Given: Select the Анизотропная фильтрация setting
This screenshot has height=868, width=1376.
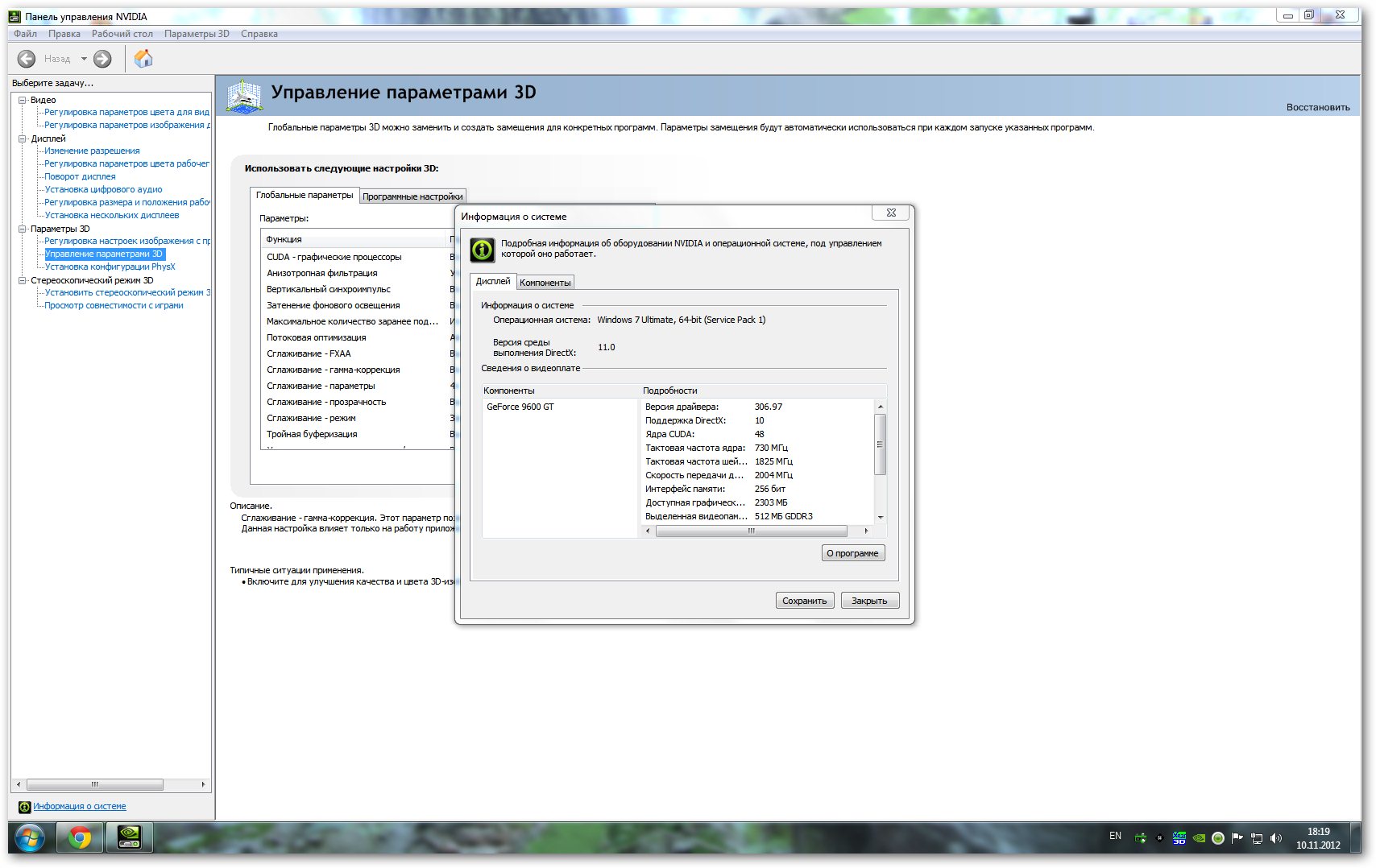Looking at the screenshot, I should pos(359,273).
